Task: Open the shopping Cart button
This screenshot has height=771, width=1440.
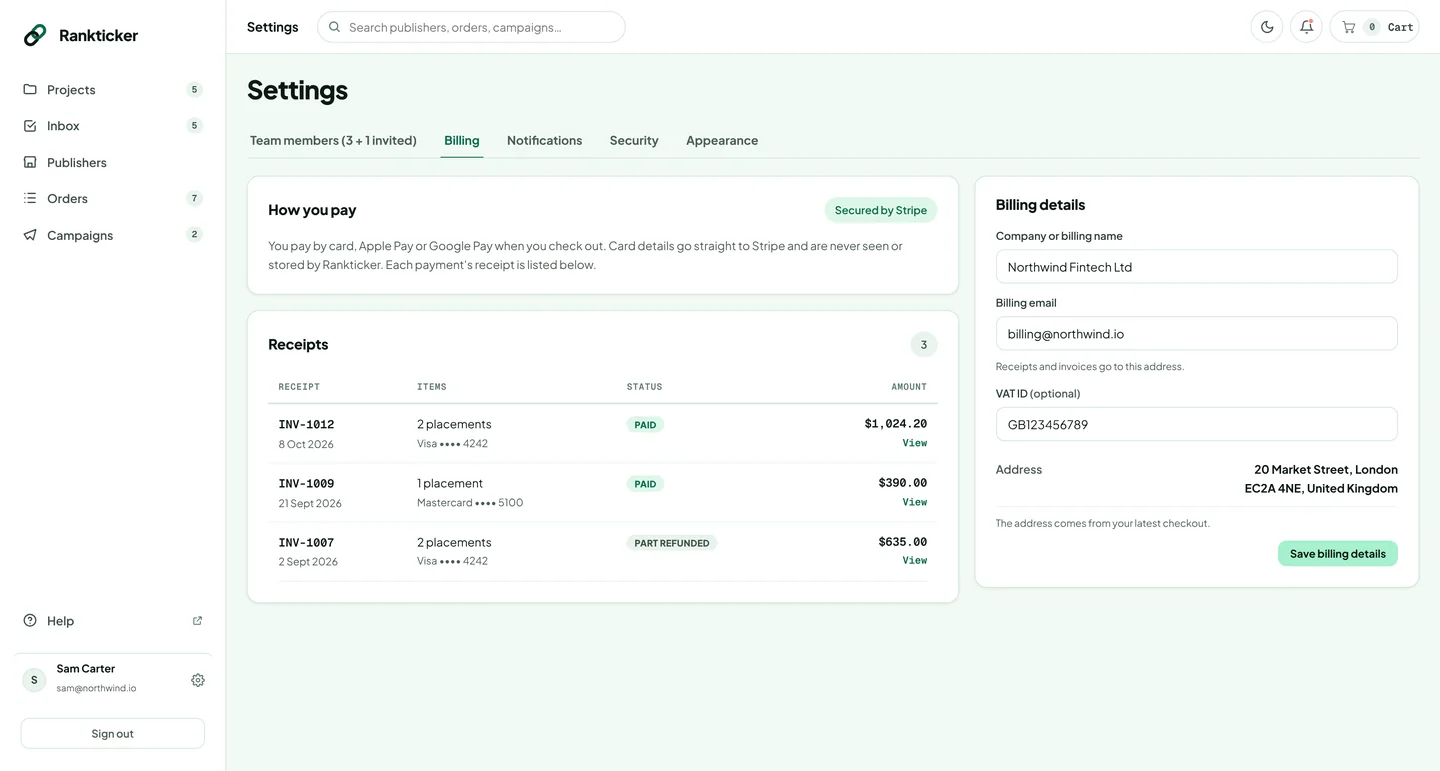Action: (1374, 27)
